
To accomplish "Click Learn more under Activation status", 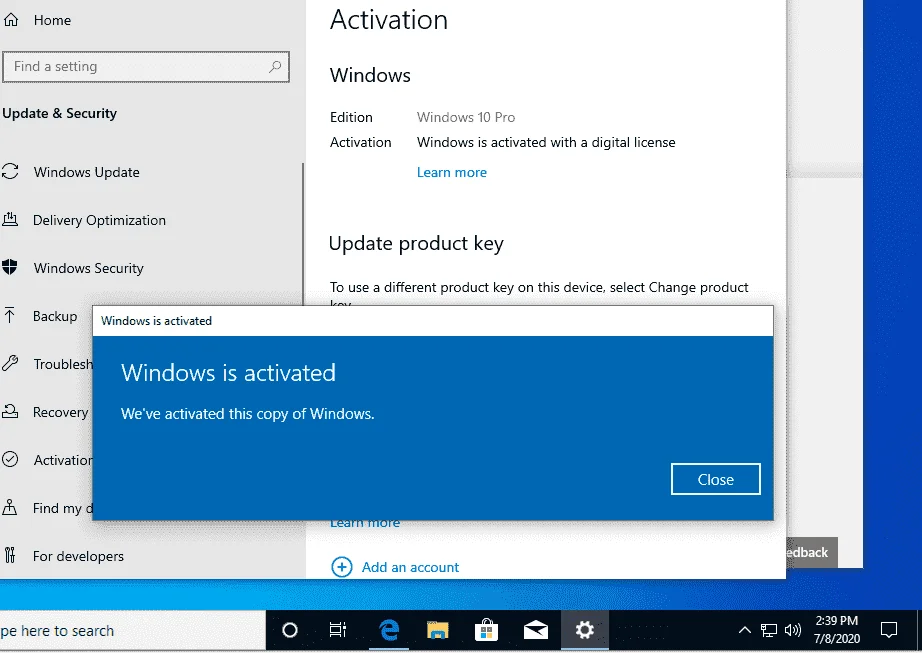I will [x=452, y=172].
